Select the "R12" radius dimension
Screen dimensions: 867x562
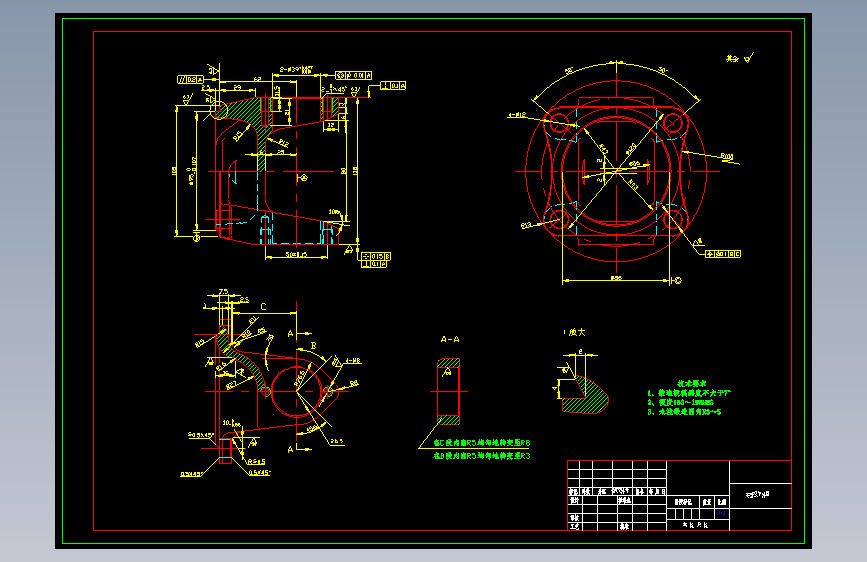point(283,144)
